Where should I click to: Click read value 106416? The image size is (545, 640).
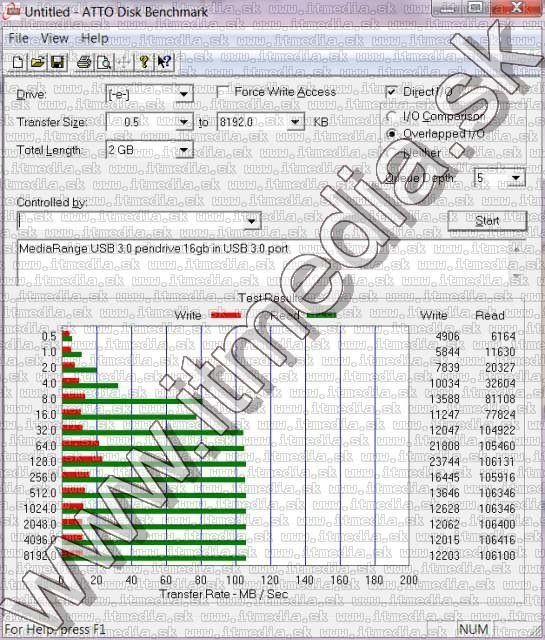[x=497, y=540]
